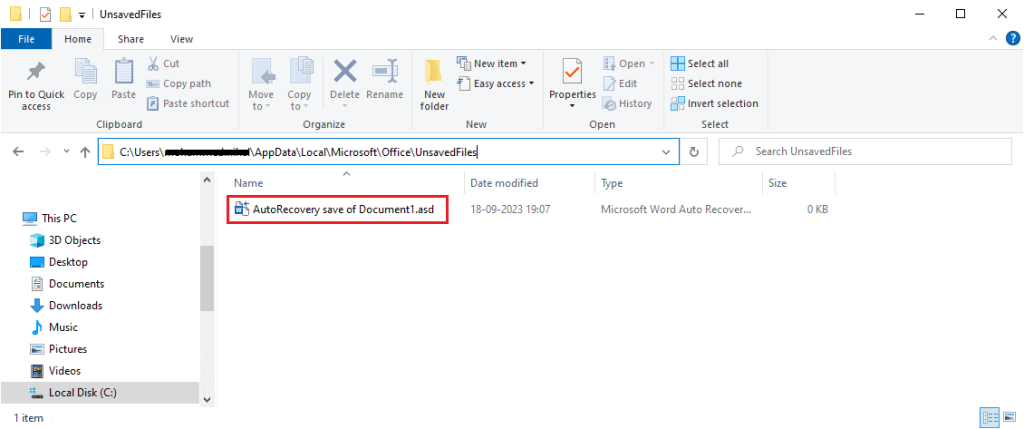
Task: Open Documents in navigation pane
Action: tap(67, 283)
